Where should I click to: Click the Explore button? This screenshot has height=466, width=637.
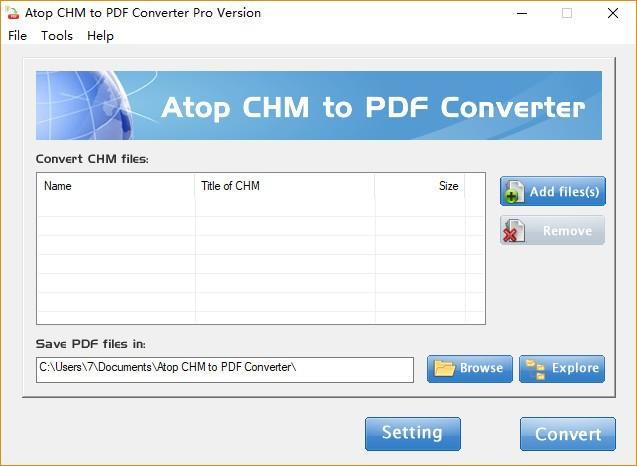pos(562,368)
